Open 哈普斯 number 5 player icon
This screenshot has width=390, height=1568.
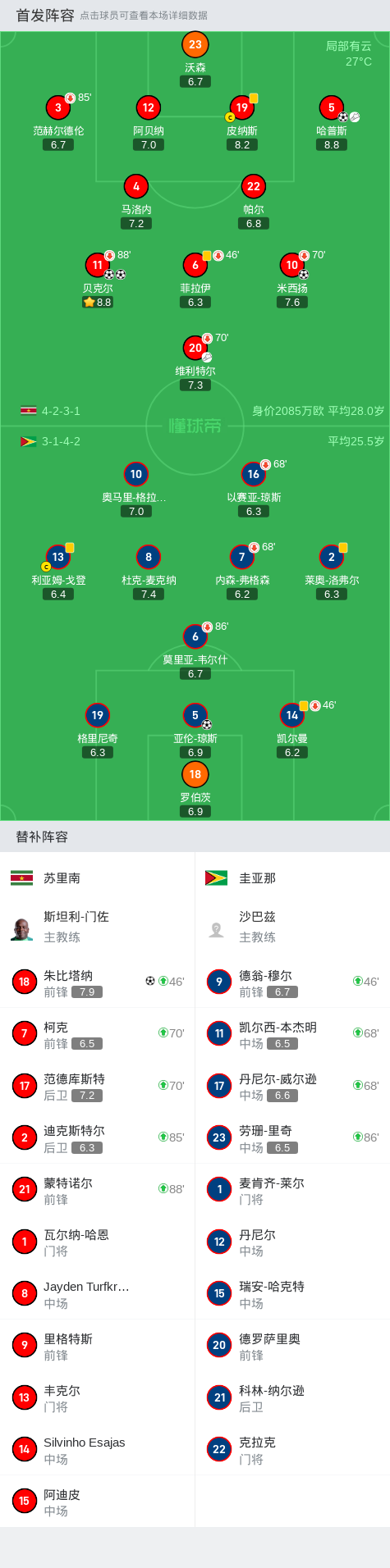pyautogui.click(x=331, y=107)
